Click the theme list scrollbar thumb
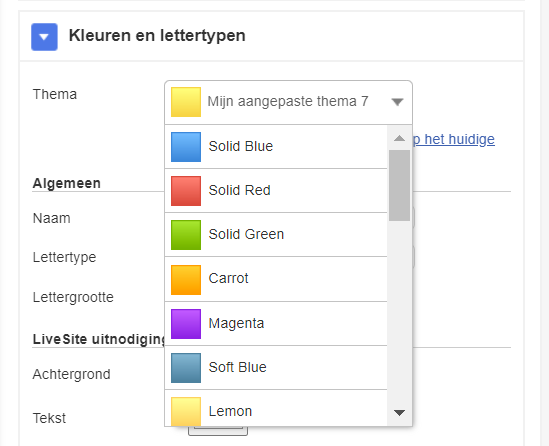 (x=399, y=186)
